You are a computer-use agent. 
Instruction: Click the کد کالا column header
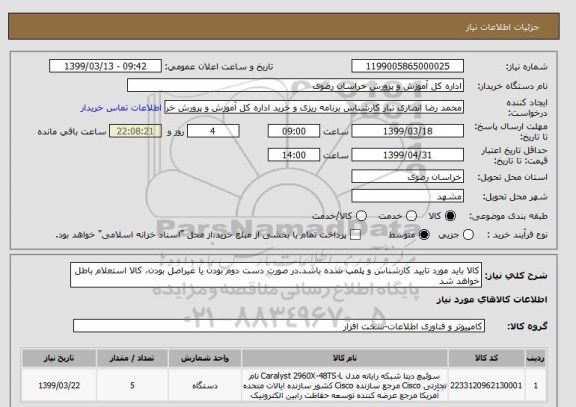coord(486,358)
